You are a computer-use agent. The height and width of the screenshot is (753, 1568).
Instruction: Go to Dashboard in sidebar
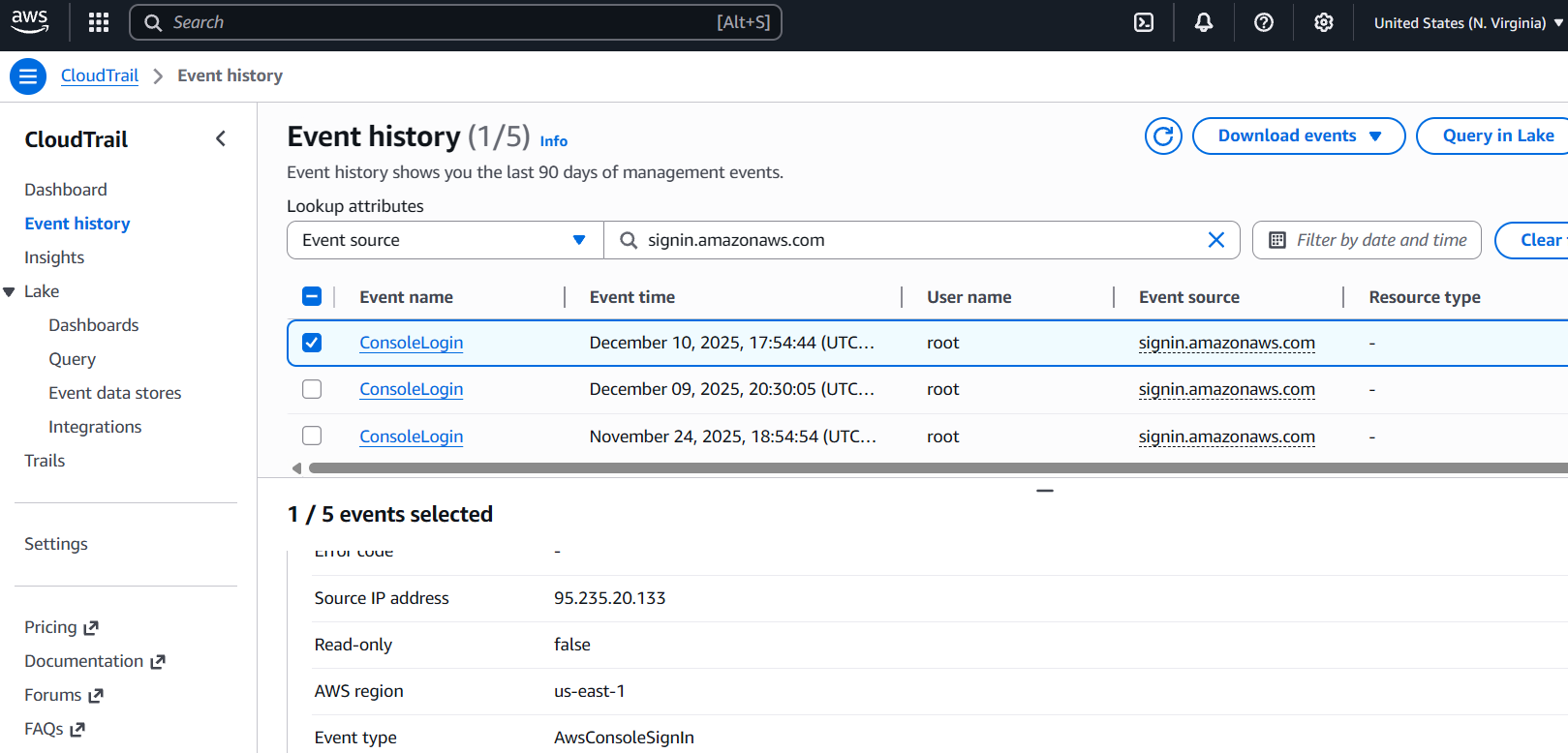click(66, 190)
